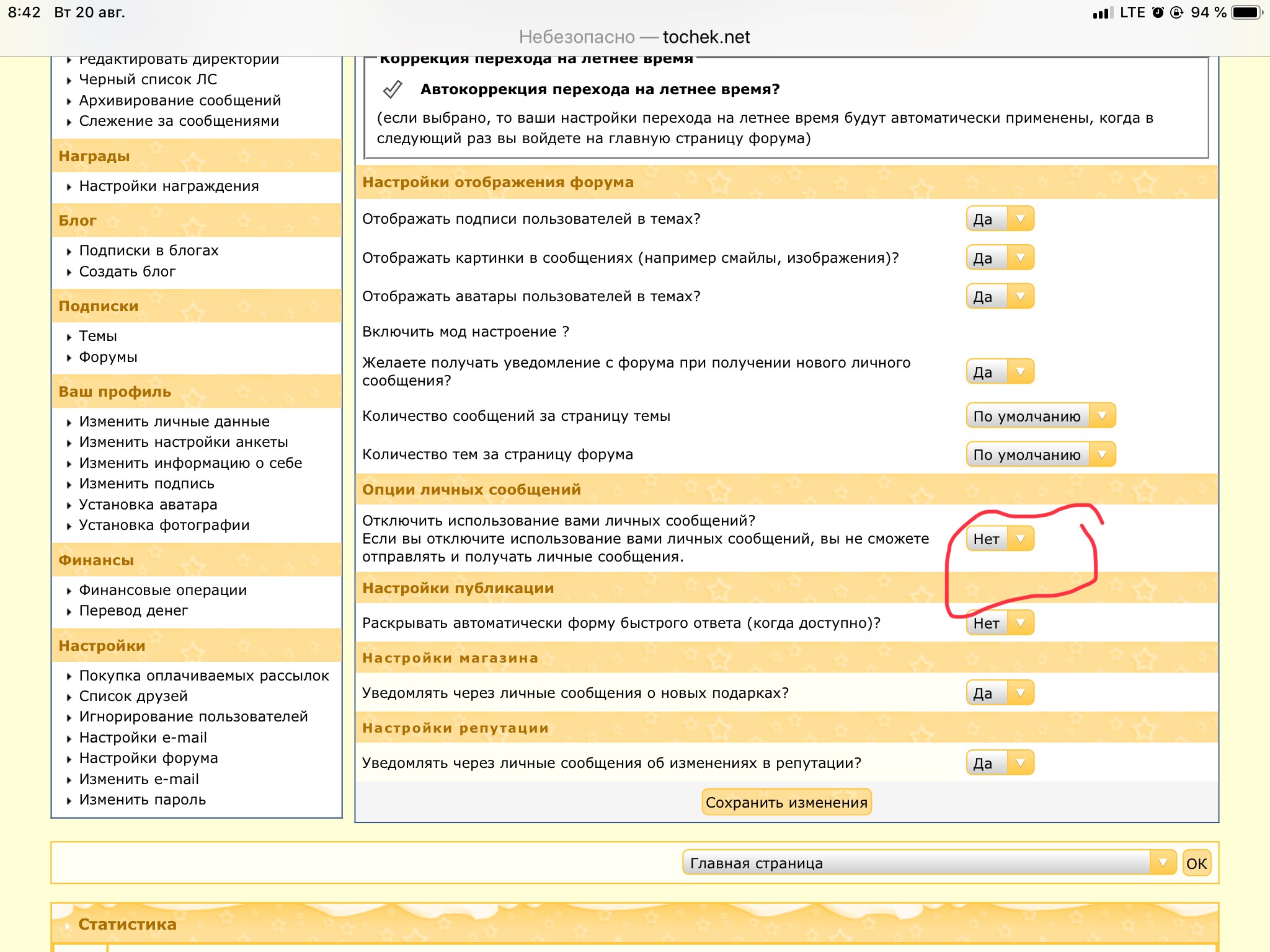
Task: Toggle the summer time autocorrection checkmark
Action: click(392, 90)
